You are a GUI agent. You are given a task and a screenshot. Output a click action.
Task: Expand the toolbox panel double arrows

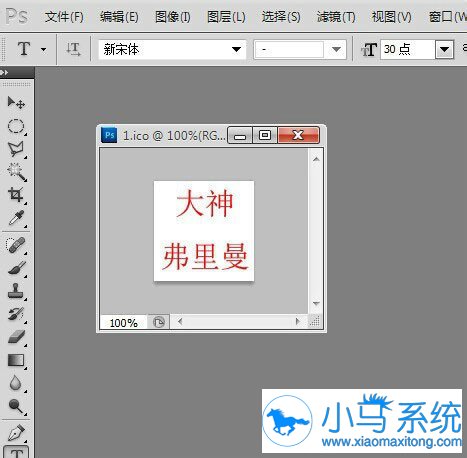click(x=4, y=72)
